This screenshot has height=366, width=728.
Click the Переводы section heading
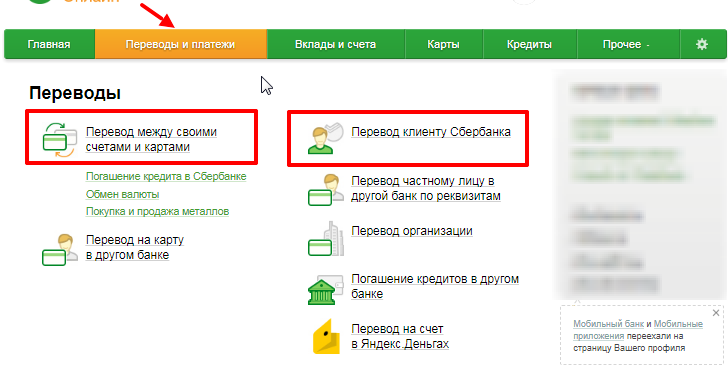tap(75, 93)
